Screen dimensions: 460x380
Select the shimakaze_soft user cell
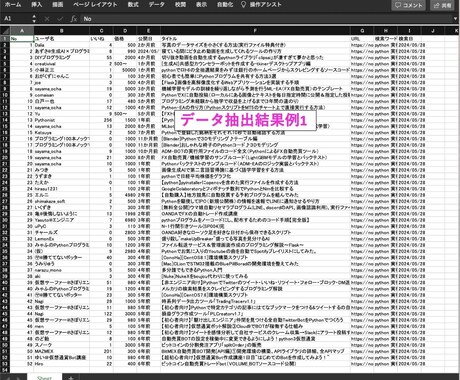62,201
